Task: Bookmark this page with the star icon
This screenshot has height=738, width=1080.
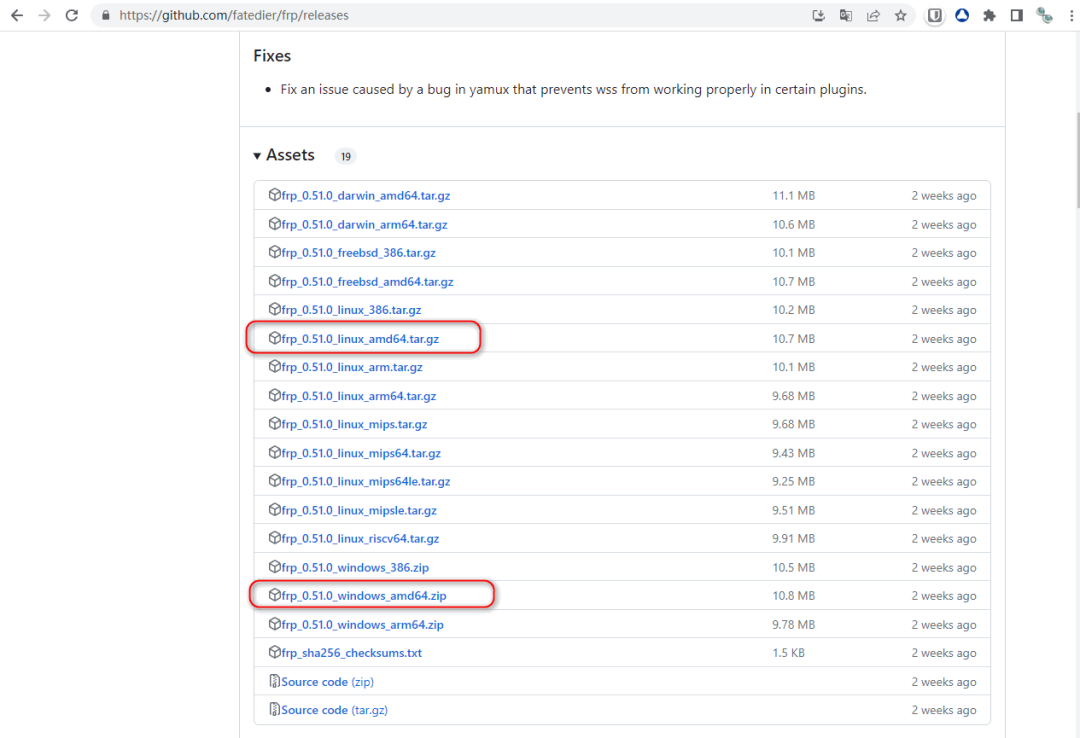Action: [x=900, y=15]
